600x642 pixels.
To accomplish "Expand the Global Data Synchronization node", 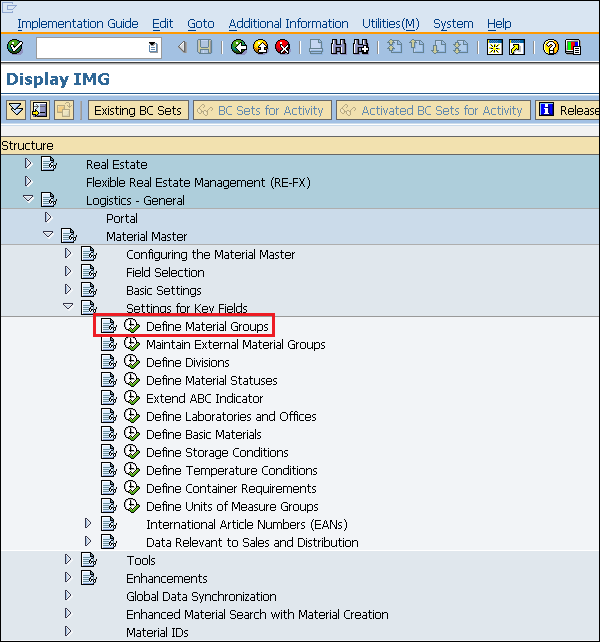I will click(x=68, y=596).
